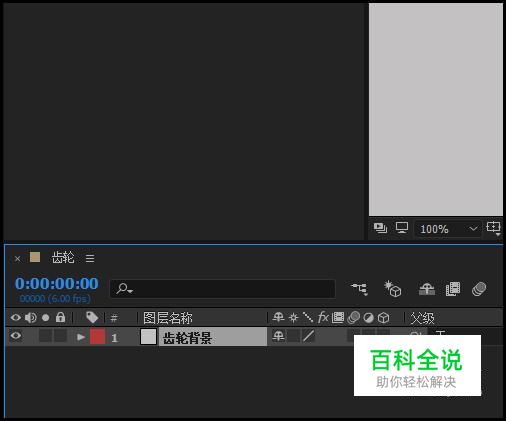
Task: Toggle Solo box for 齿轮背景 layer
Action: click(45, 336)
